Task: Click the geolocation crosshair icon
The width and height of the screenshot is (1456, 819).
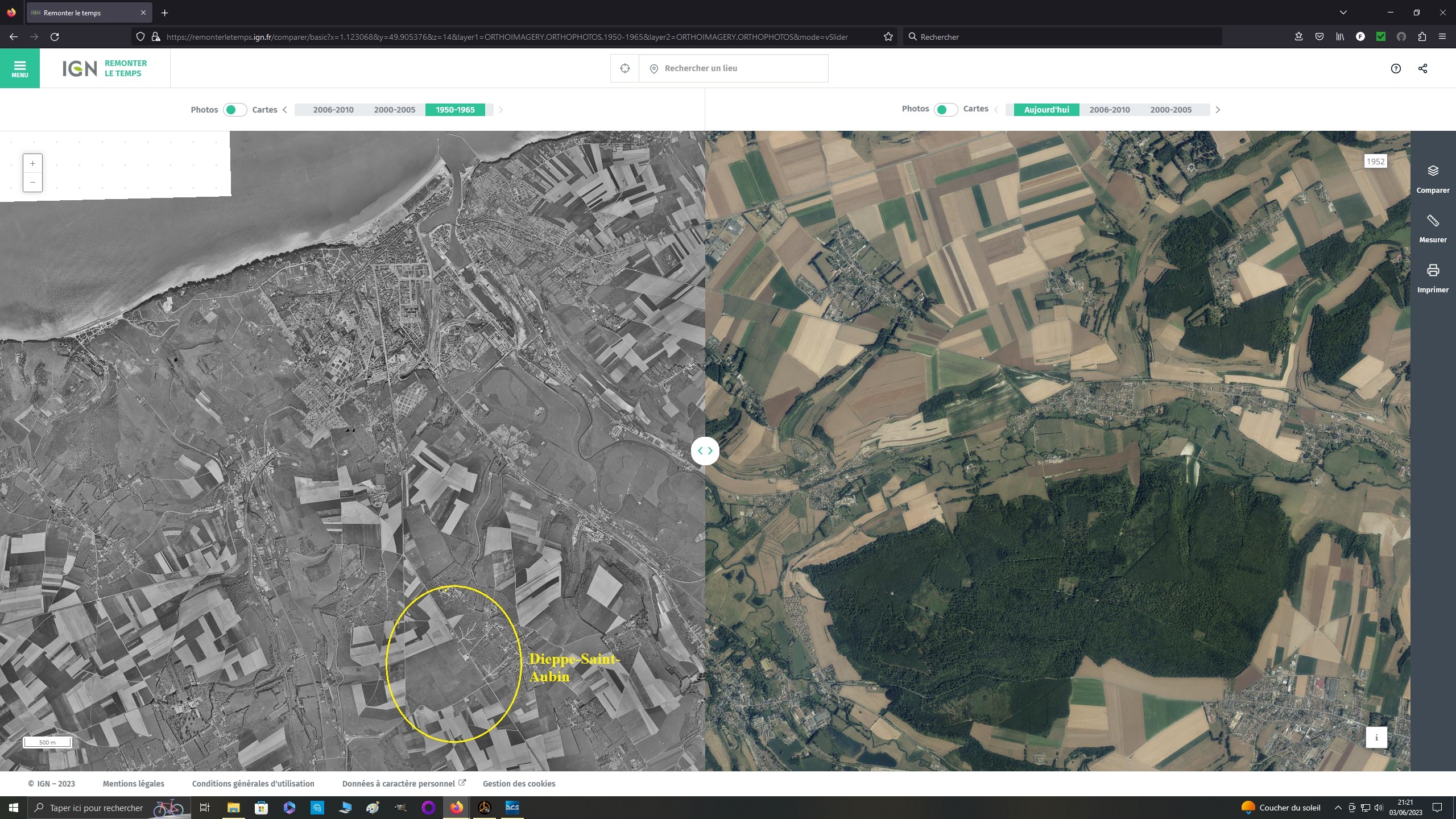Action: [x=624, y=68]
